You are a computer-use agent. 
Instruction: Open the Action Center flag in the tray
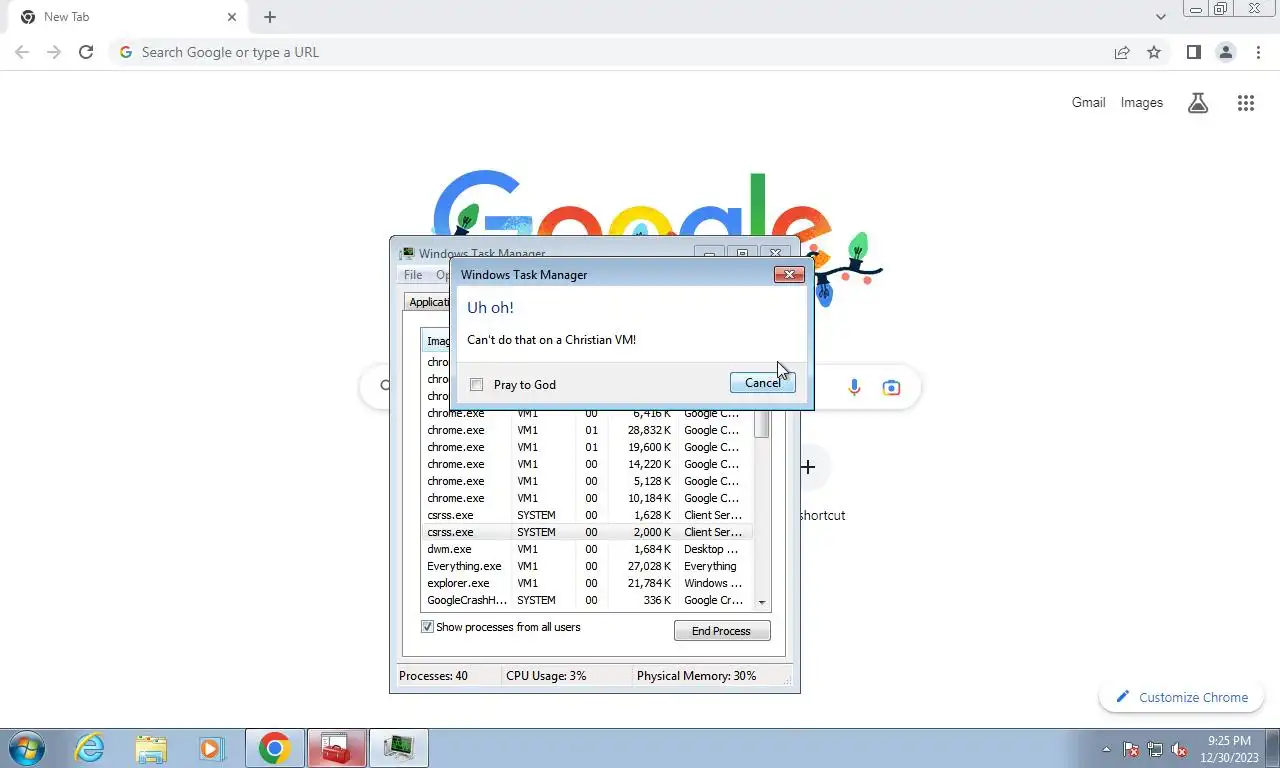(x=1131, y=749)
